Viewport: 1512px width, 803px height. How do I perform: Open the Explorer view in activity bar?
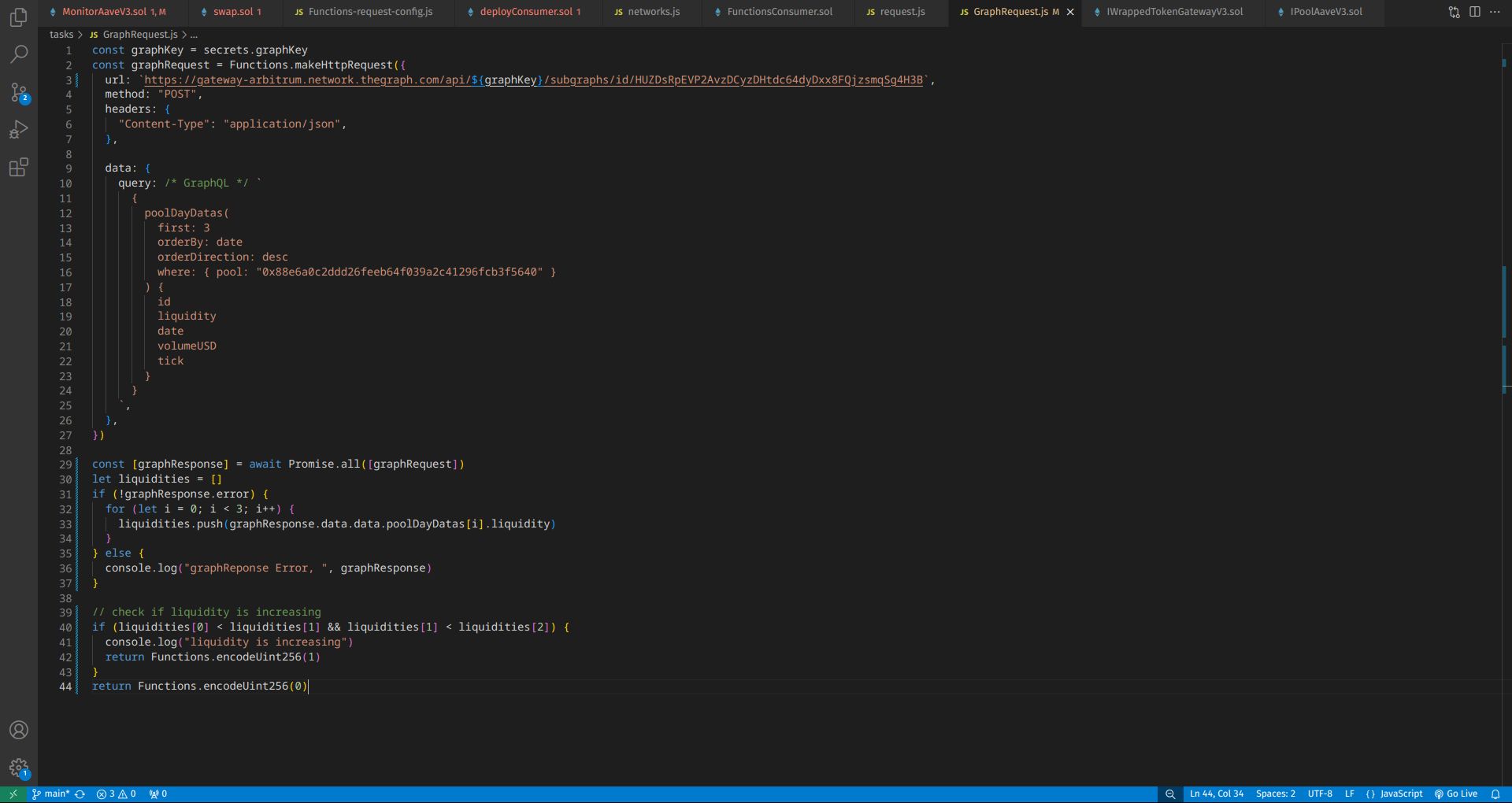pos(18,17)
